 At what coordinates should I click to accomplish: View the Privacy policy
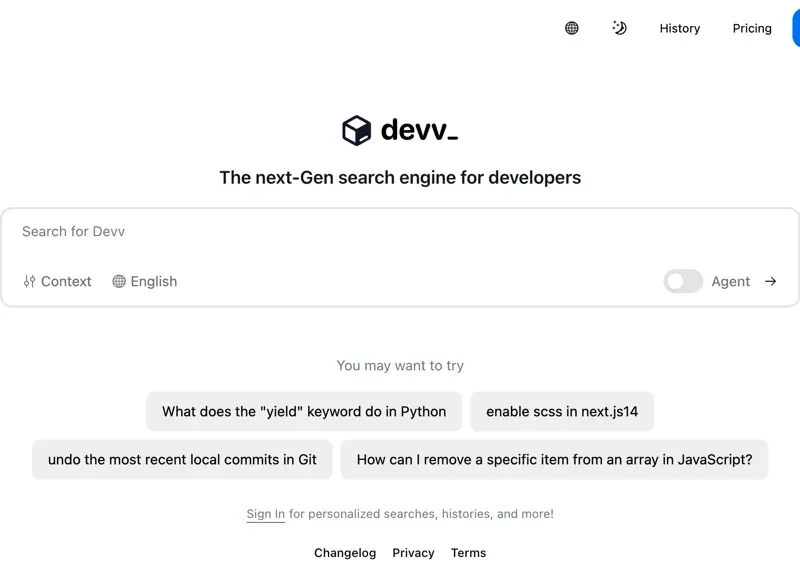(x=413, y=552)
